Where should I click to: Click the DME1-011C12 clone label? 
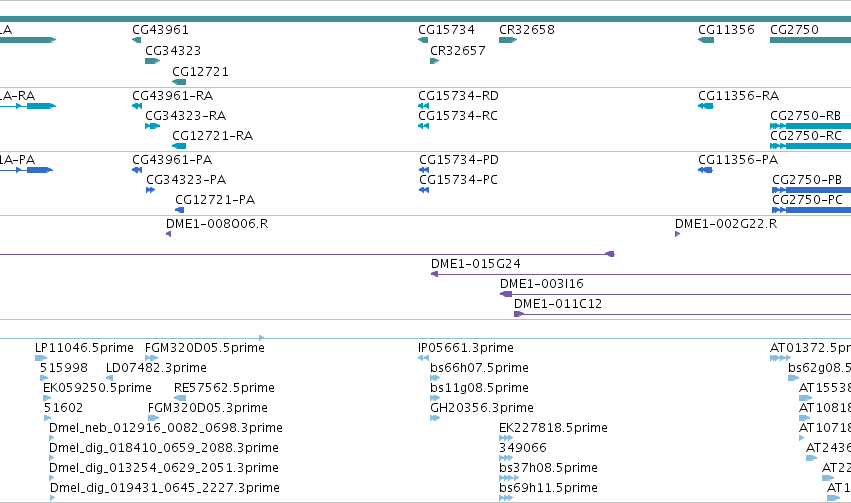pos(558,304)
